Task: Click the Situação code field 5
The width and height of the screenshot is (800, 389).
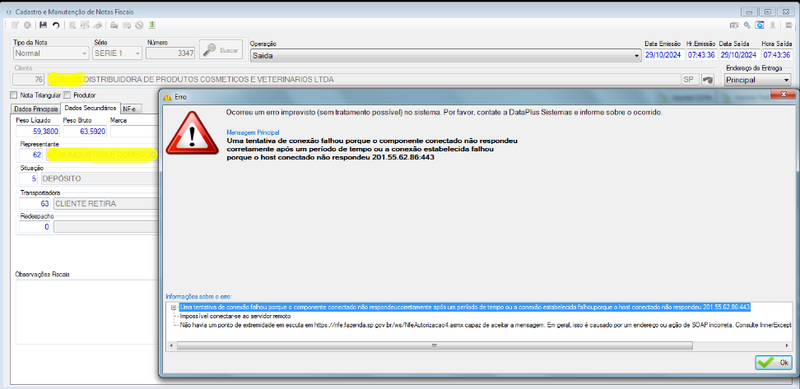Action: (29, 179)
